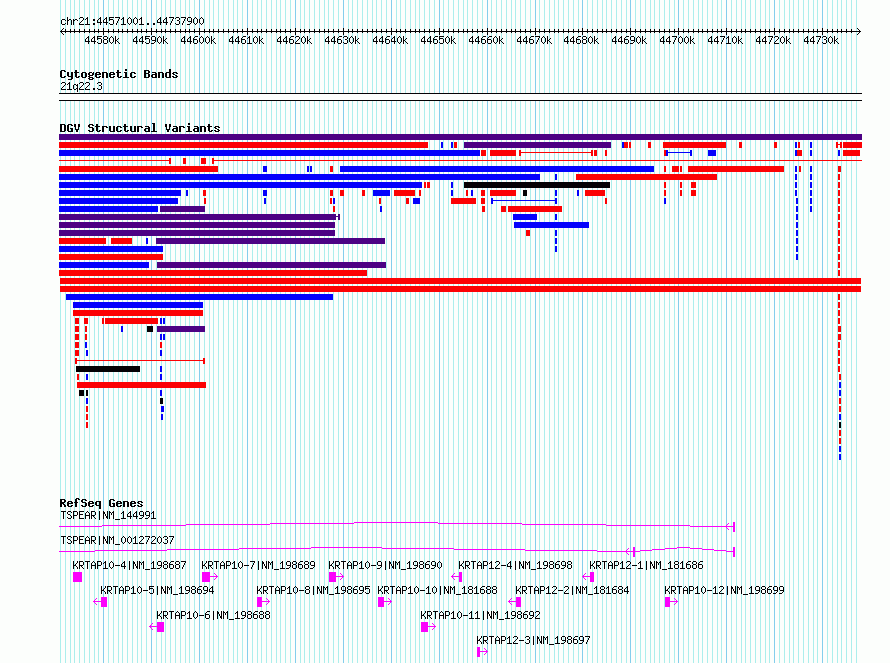The height and width of the screenshot is (663, 890).
Task: Click the KRTAP12-4|NM_198698 label
Action: tap(515, 565)
